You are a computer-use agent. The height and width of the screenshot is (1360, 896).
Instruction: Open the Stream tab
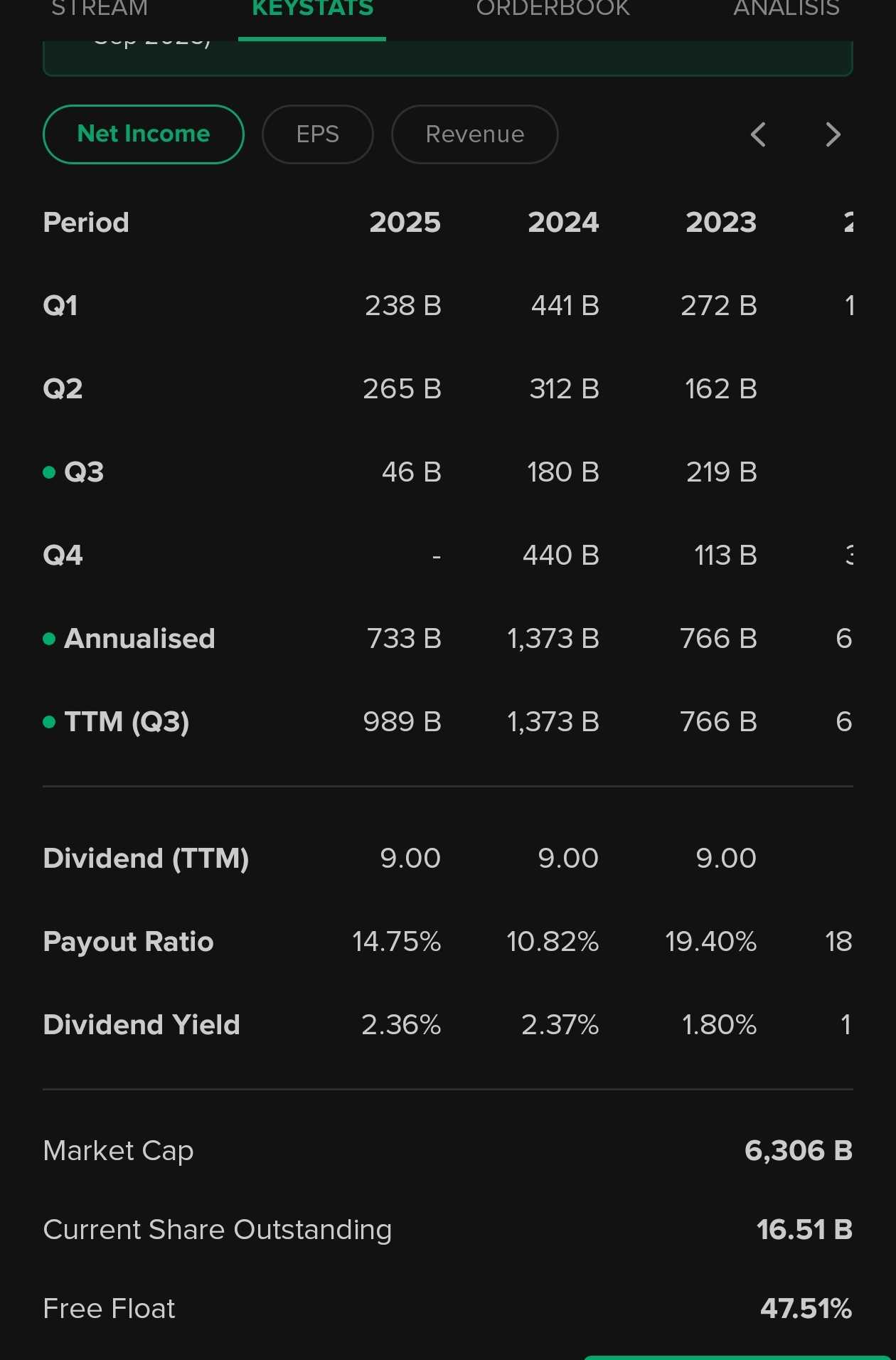pos(100,10)
